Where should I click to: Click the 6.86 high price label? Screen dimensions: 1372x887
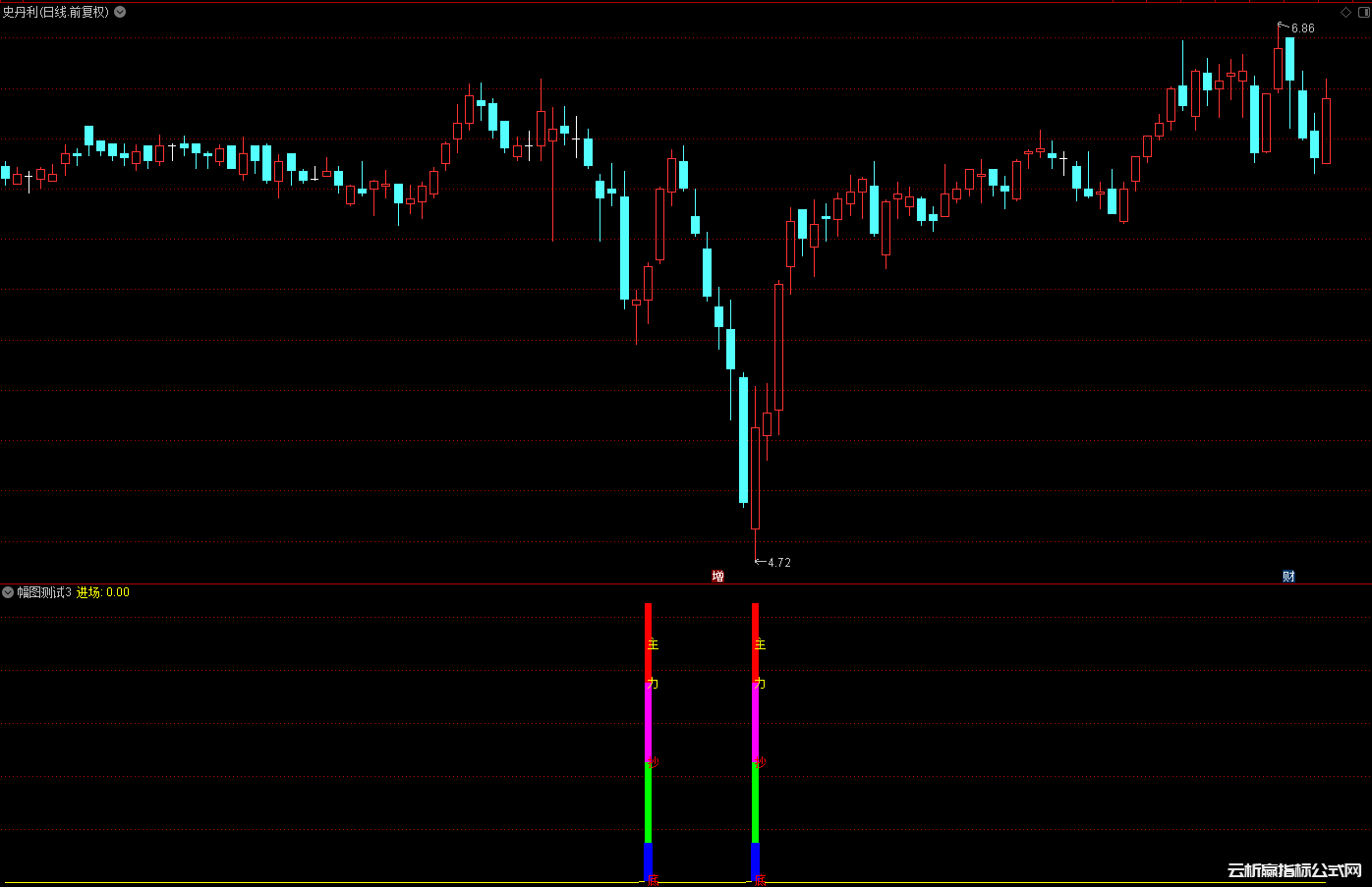pyautogui.click(x=1302, y=28)
